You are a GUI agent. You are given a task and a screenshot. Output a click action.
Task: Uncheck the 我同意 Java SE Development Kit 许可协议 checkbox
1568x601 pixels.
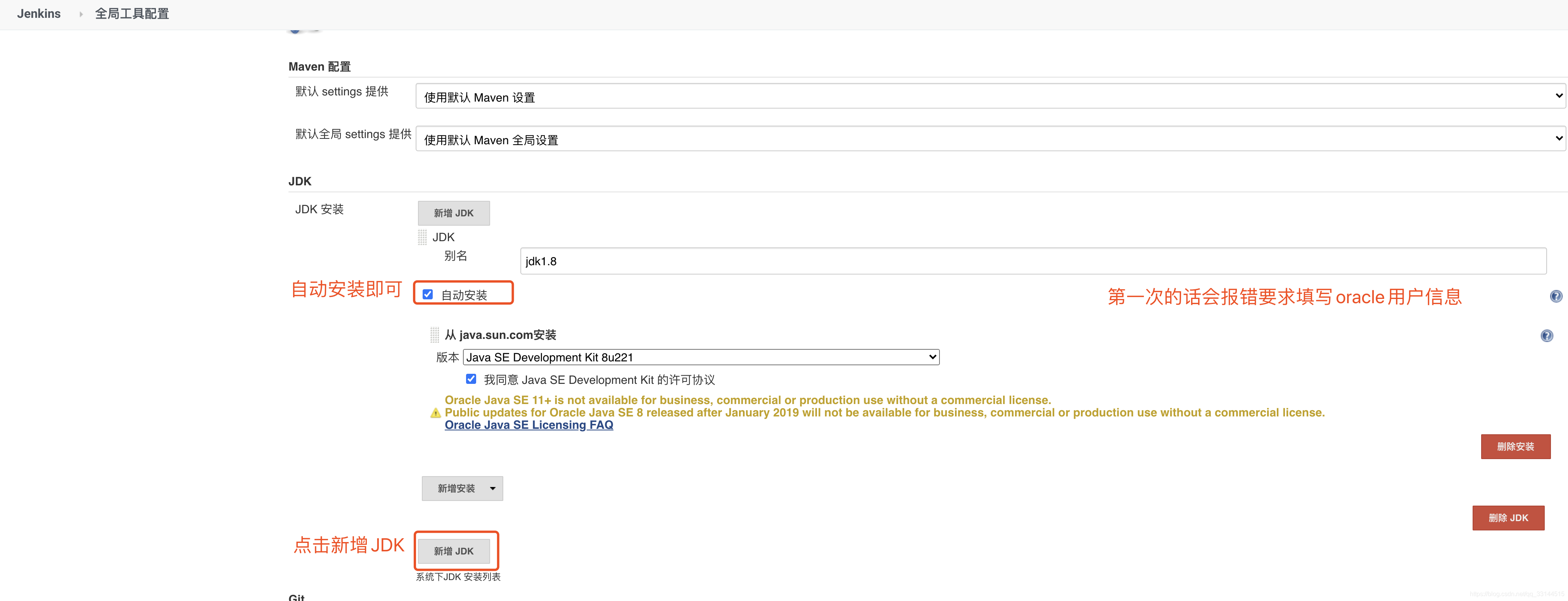coord(471,379)
